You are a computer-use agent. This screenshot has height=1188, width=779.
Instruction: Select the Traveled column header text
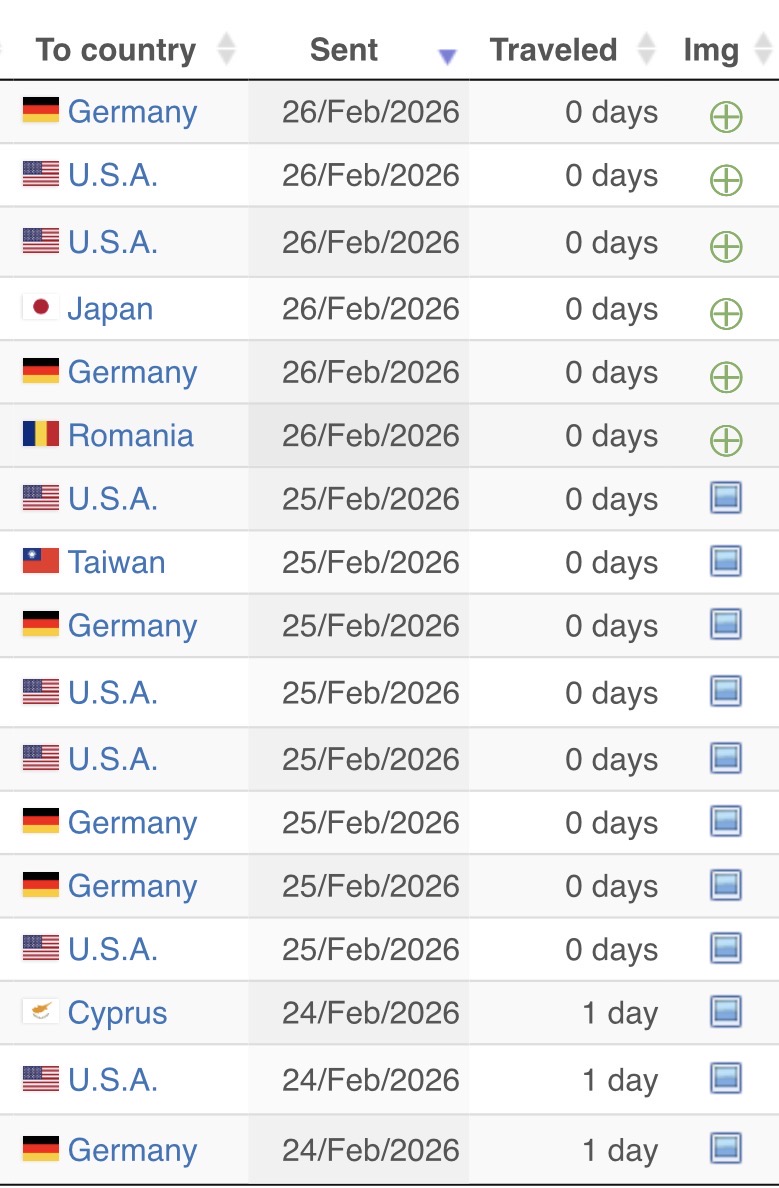pos(553,49)
